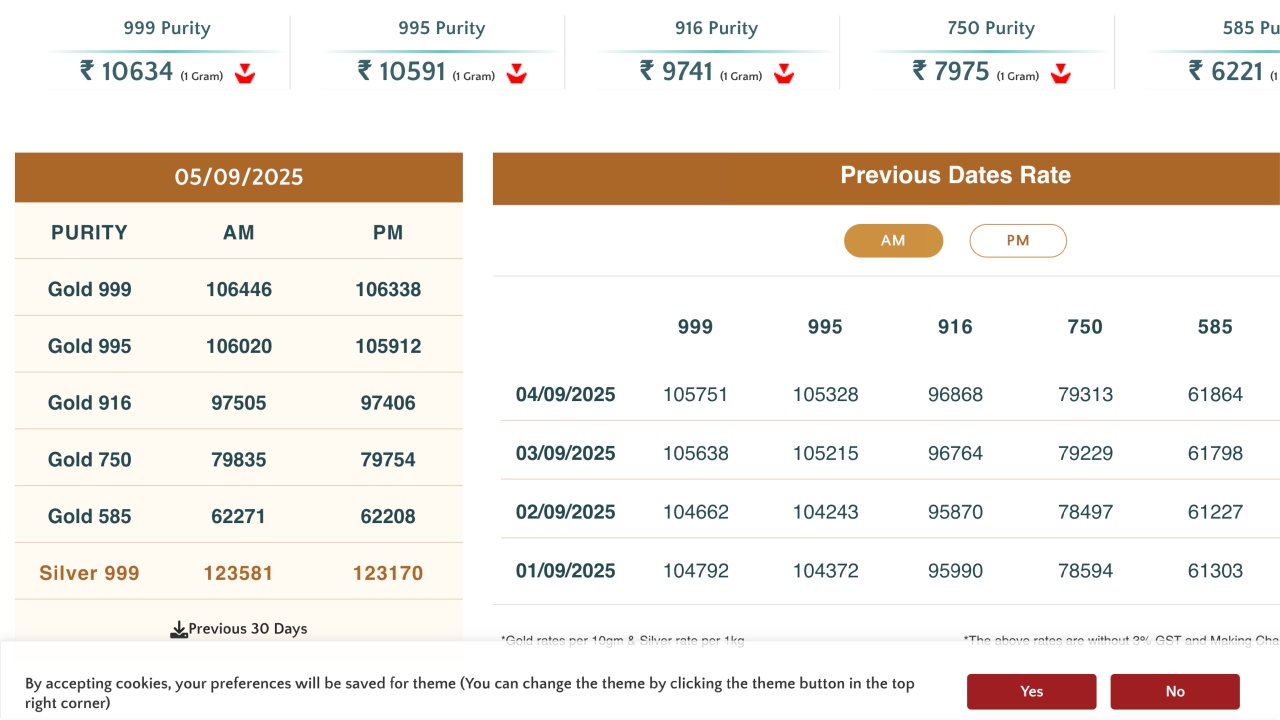This screenshot has width=1280, height=720.
Task: Decline cookies with the No button
Action: point(1175,691)
